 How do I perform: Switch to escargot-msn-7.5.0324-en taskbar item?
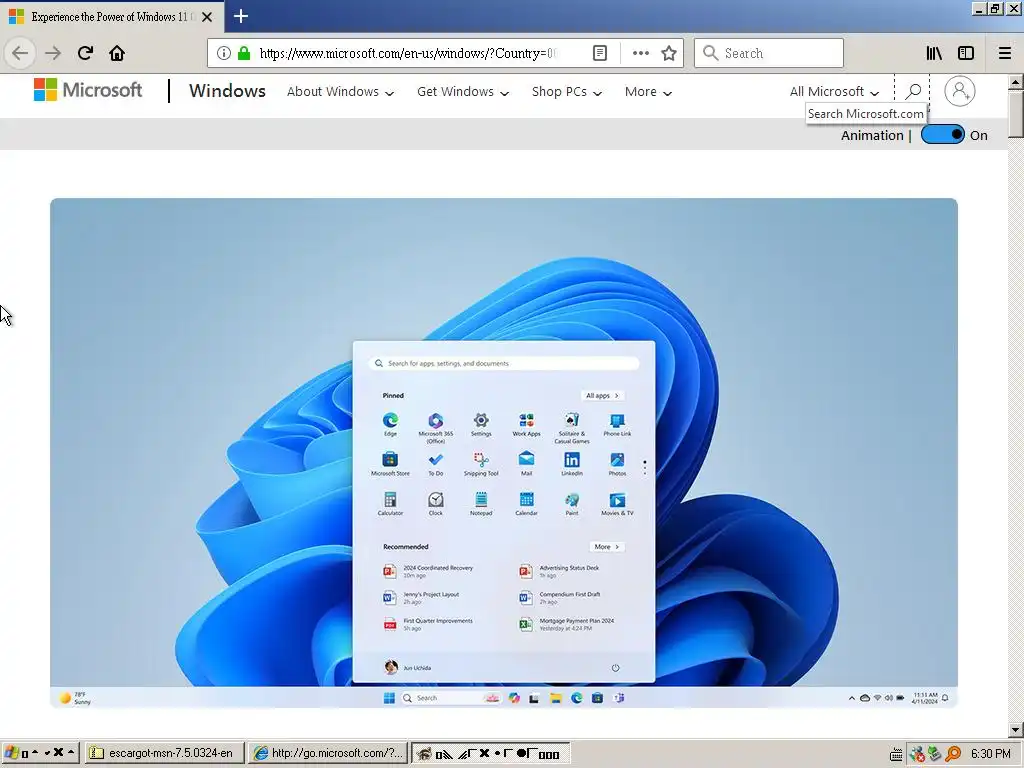coord(163,753)
